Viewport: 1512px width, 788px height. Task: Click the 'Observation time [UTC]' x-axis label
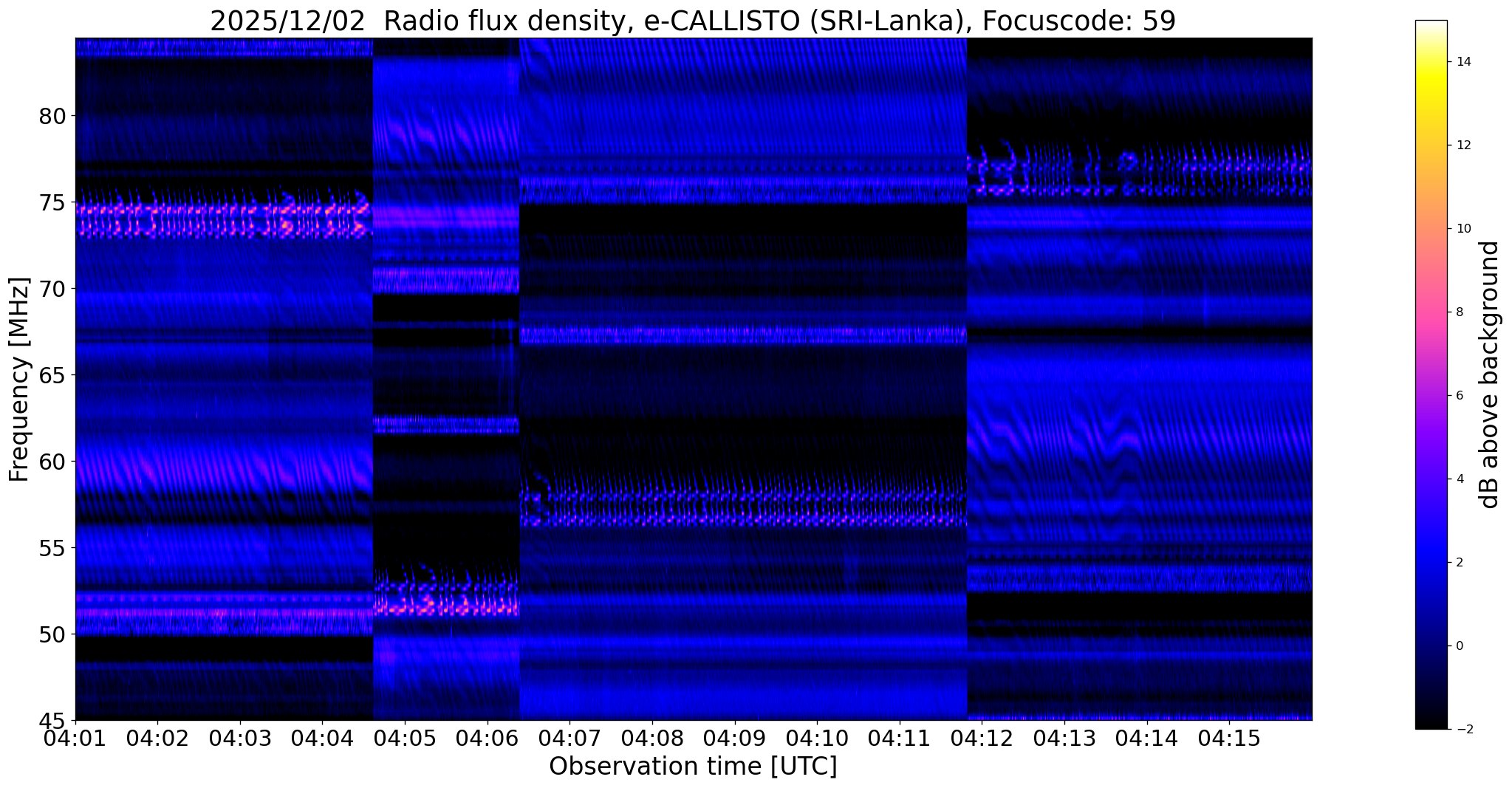[x=693, y=767]
